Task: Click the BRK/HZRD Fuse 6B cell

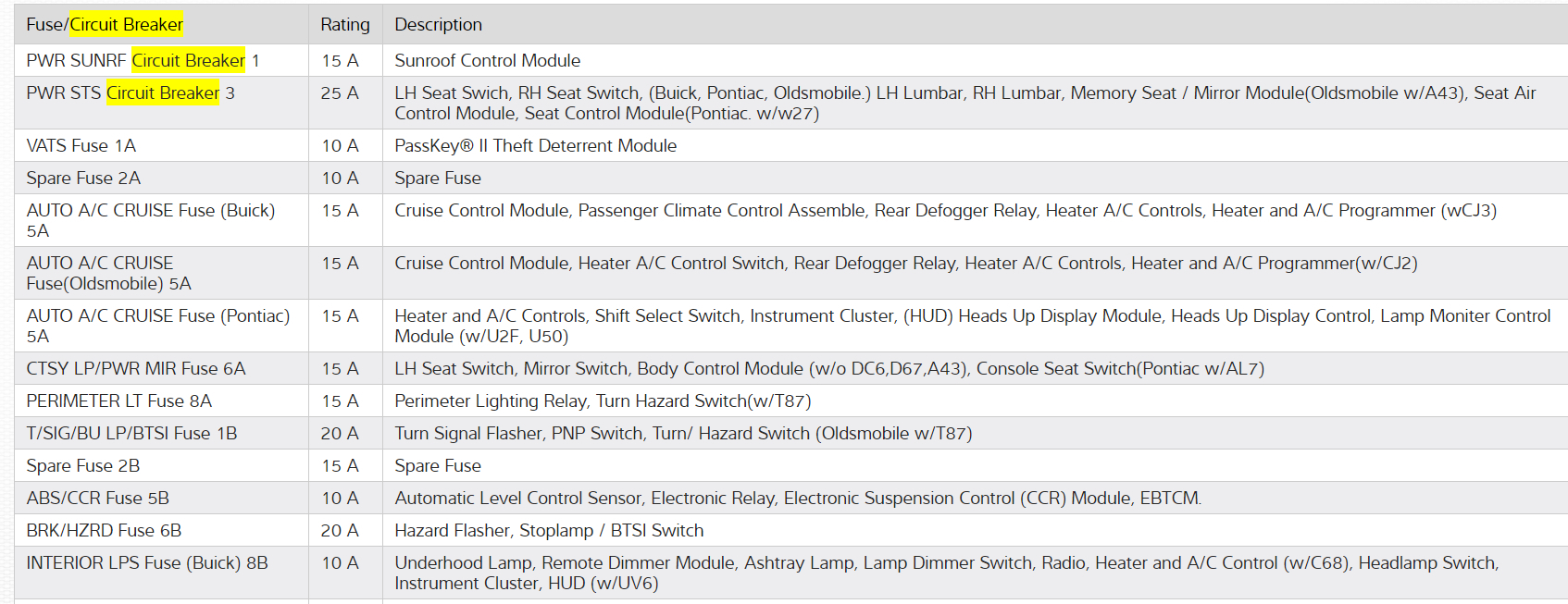Action: pos(104,531)
